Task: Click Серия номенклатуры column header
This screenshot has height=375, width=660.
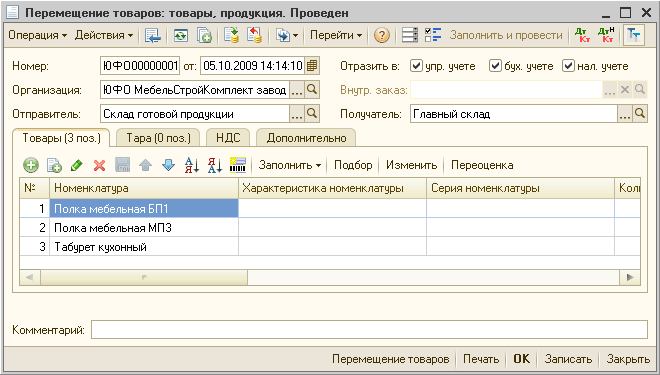Action: [x=521, y=188]
